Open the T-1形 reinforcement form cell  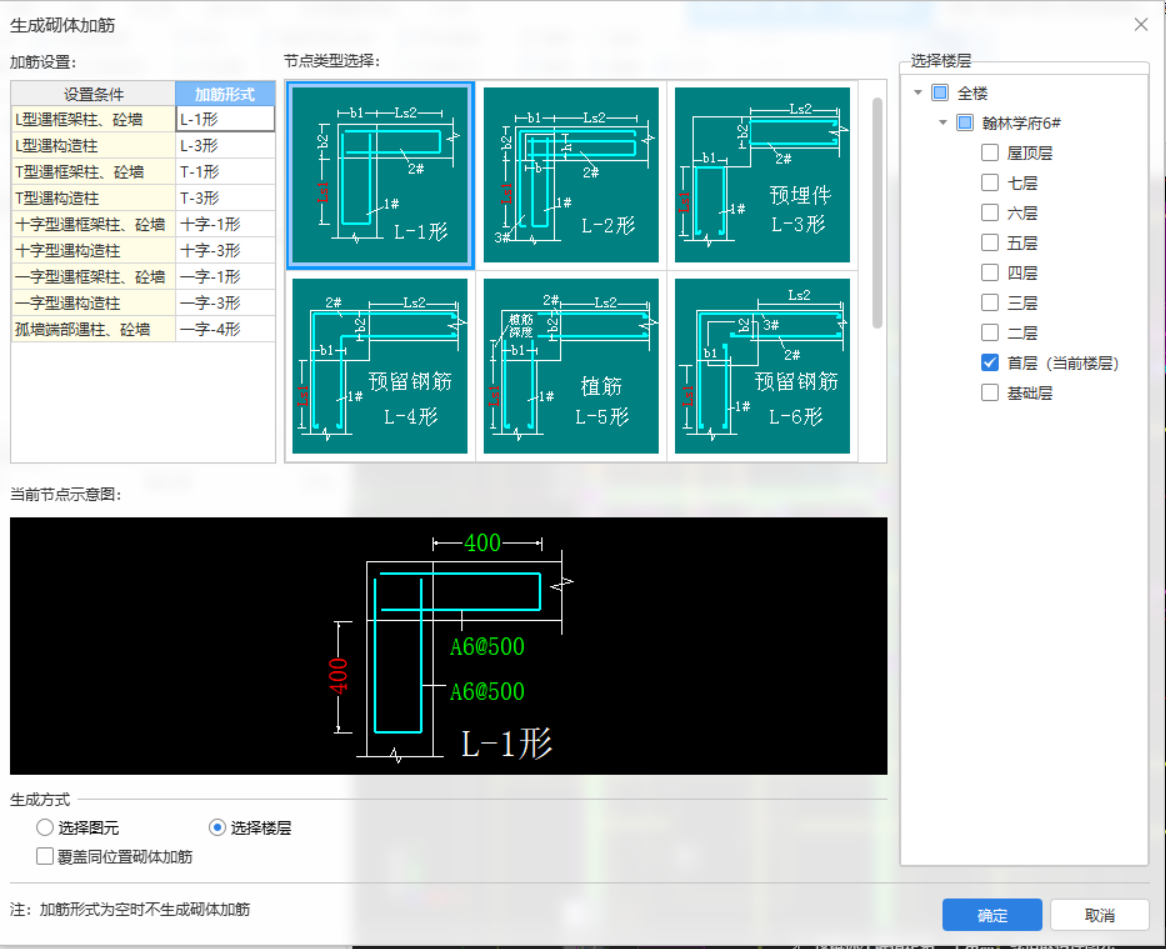click(225, 172)
